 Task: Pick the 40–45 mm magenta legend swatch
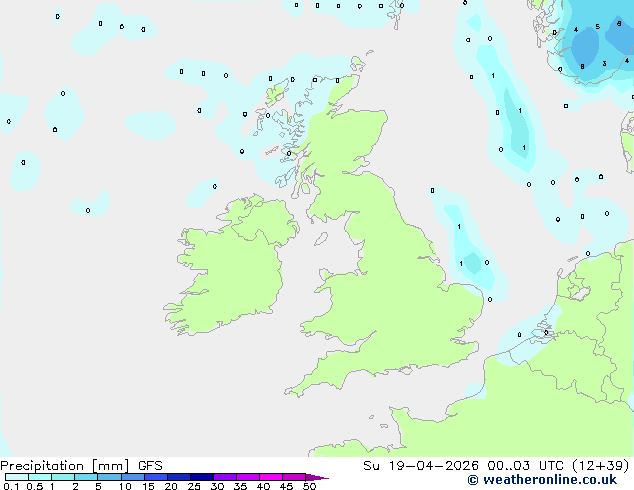[271, 477]
